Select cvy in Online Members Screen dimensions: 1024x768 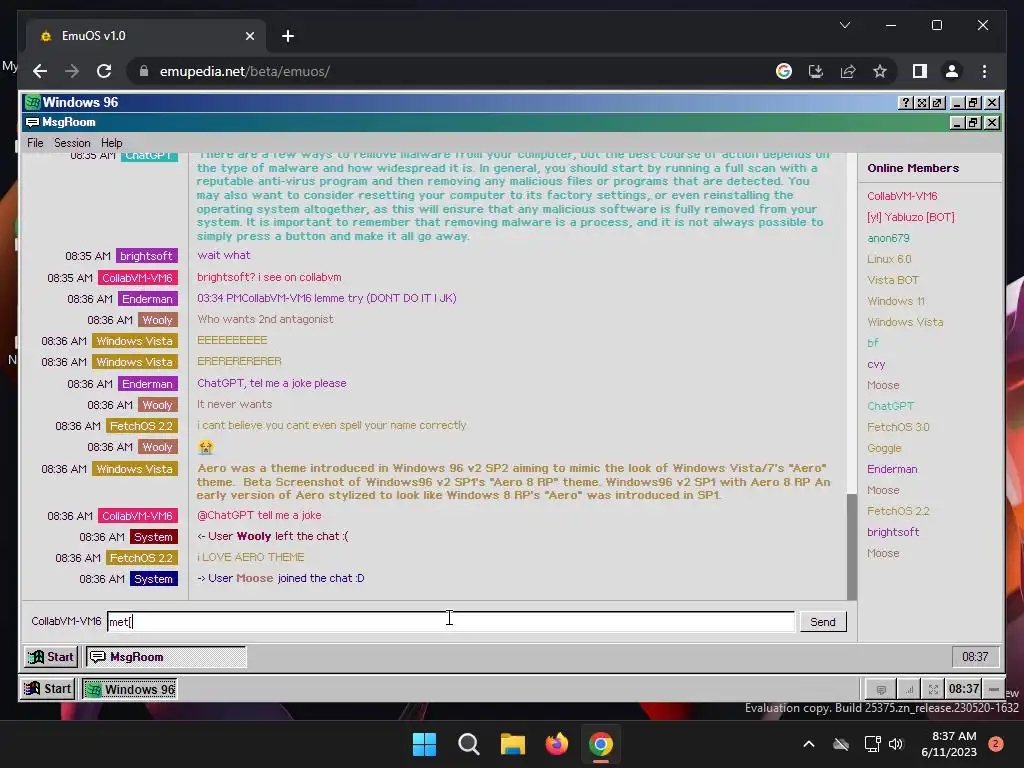876,364
